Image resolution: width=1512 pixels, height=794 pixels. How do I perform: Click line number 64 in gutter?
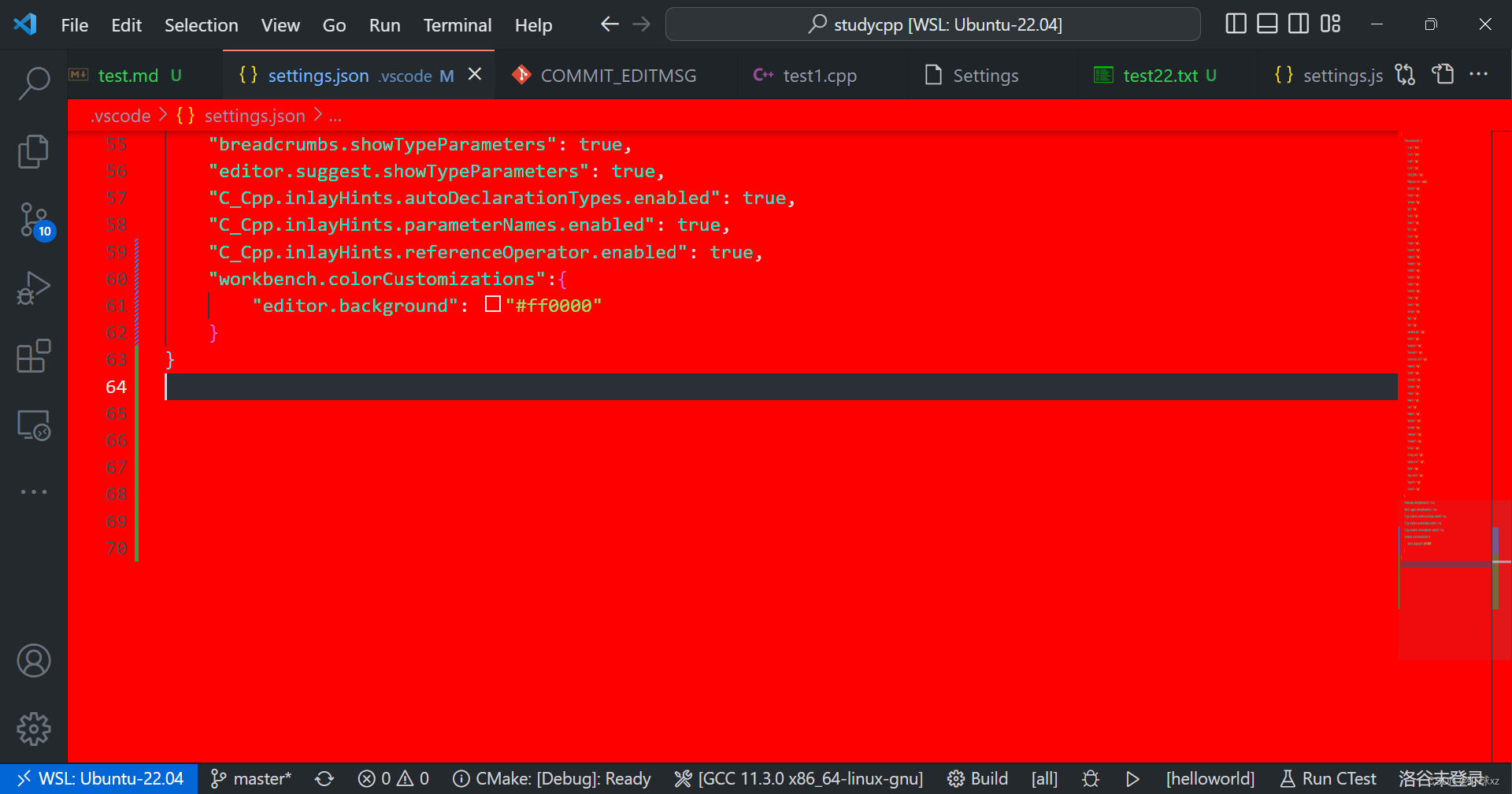pyautogui.click(x=116, y=387)
